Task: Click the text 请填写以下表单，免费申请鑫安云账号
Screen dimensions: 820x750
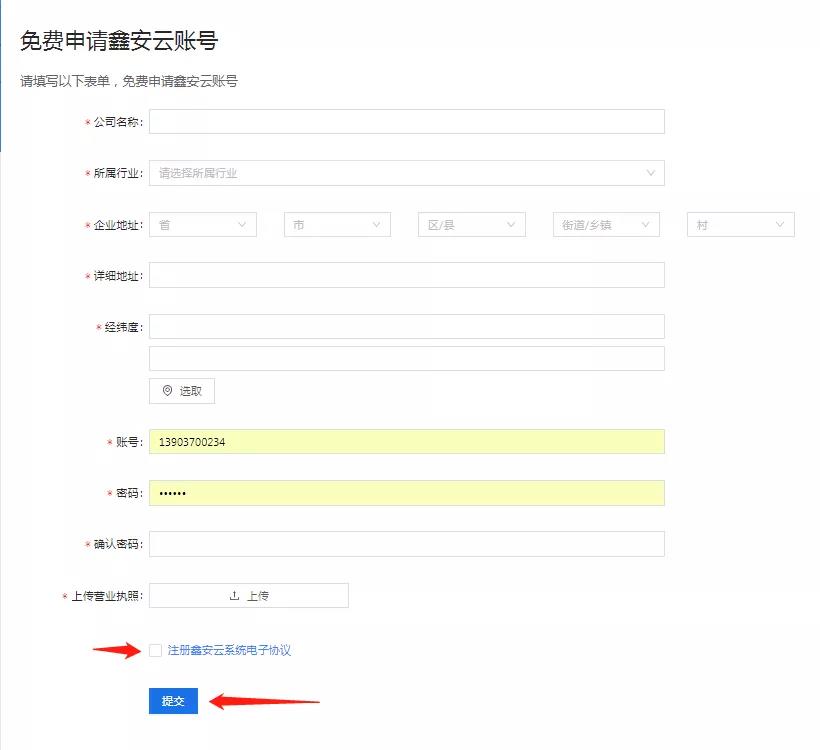Action: click(129, 81)
